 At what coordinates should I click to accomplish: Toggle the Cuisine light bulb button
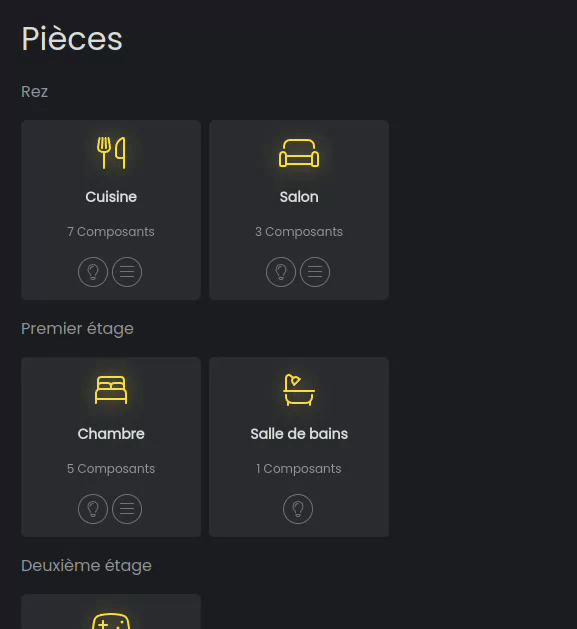click(x=93, y=272)
